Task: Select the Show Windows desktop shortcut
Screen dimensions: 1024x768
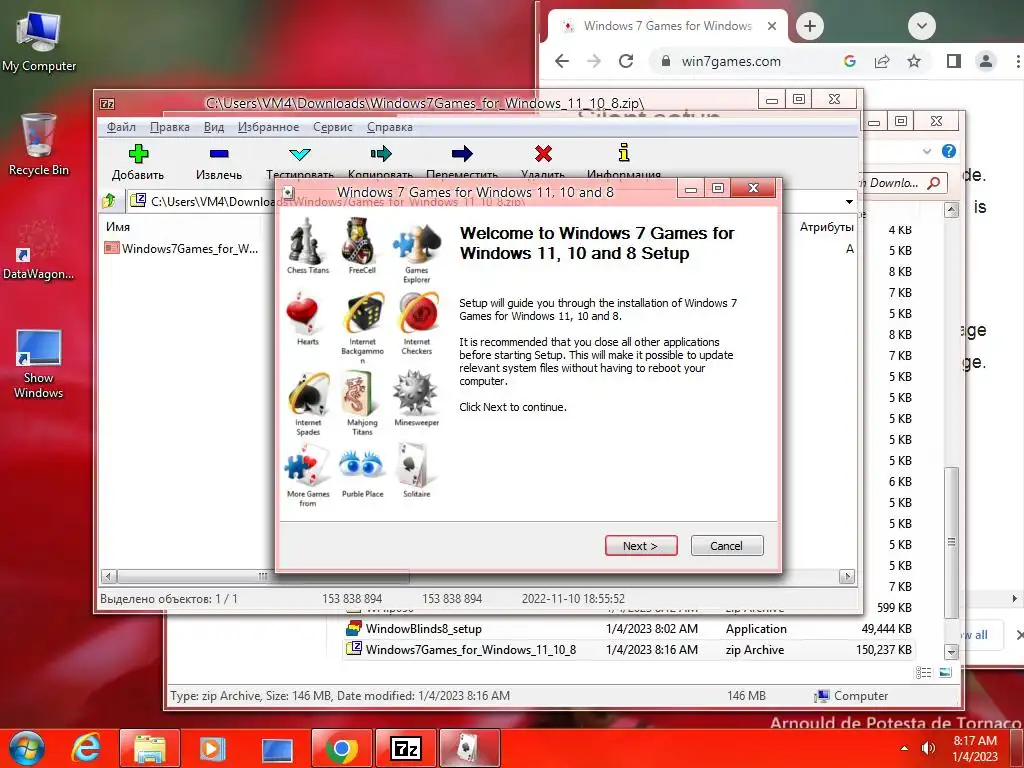Action: pos(39,363)
